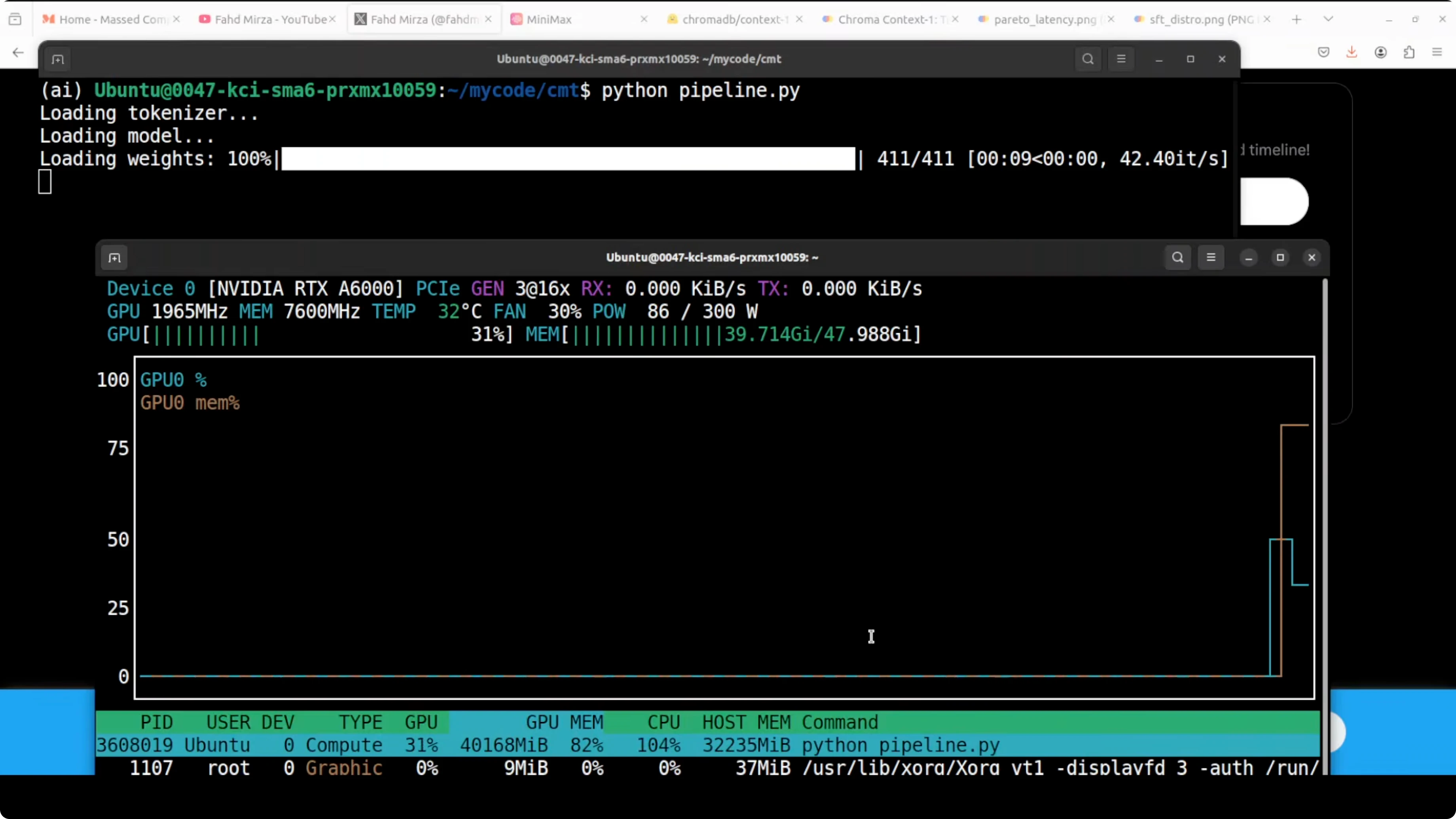Open hamburger menu in pipeline terminal window
This screenshot has height=819, width=1456.
click(x=1121, y=59)
